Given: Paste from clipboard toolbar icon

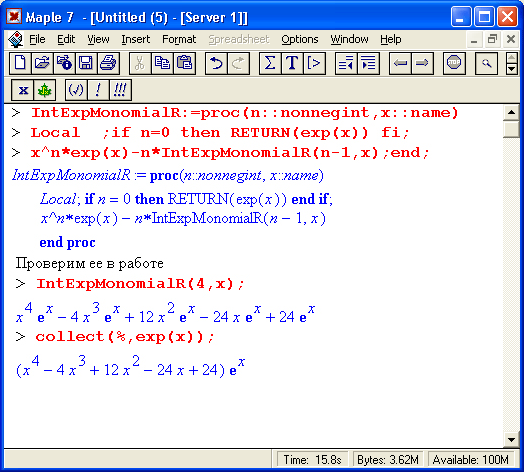Looking at the screenshot, I should [184, 63].
